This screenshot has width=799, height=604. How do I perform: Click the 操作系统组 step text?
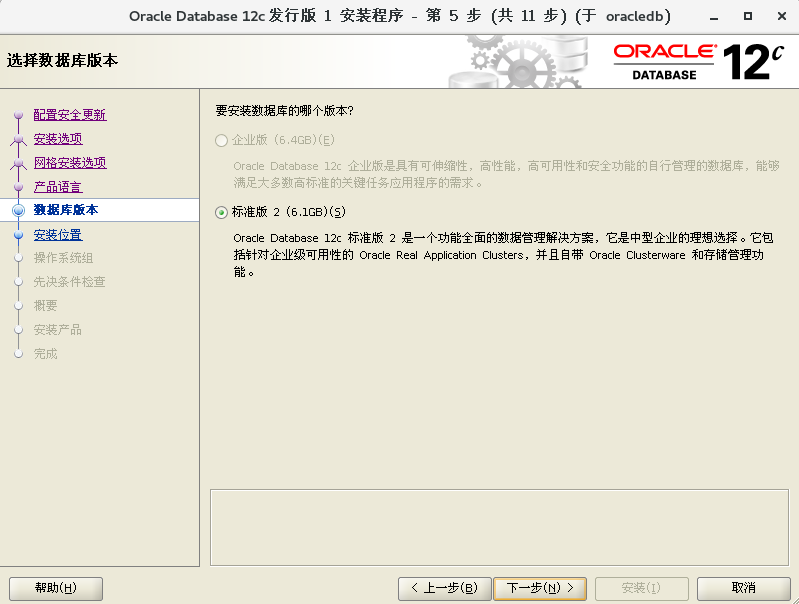(63, 258)
